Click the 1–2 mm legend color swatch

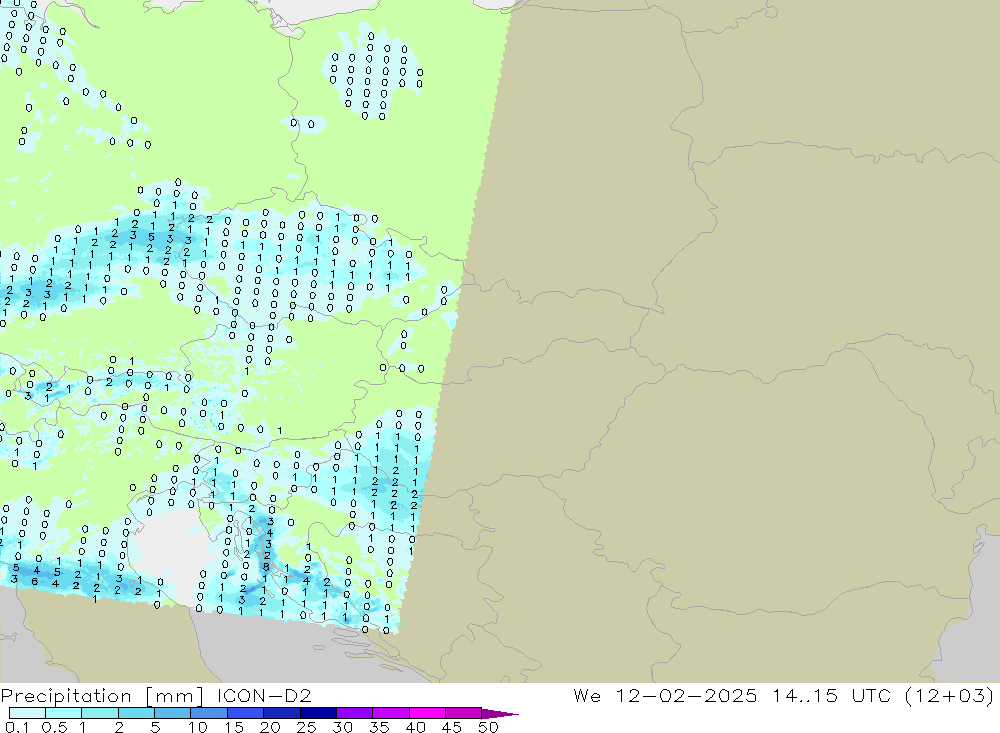99,713
